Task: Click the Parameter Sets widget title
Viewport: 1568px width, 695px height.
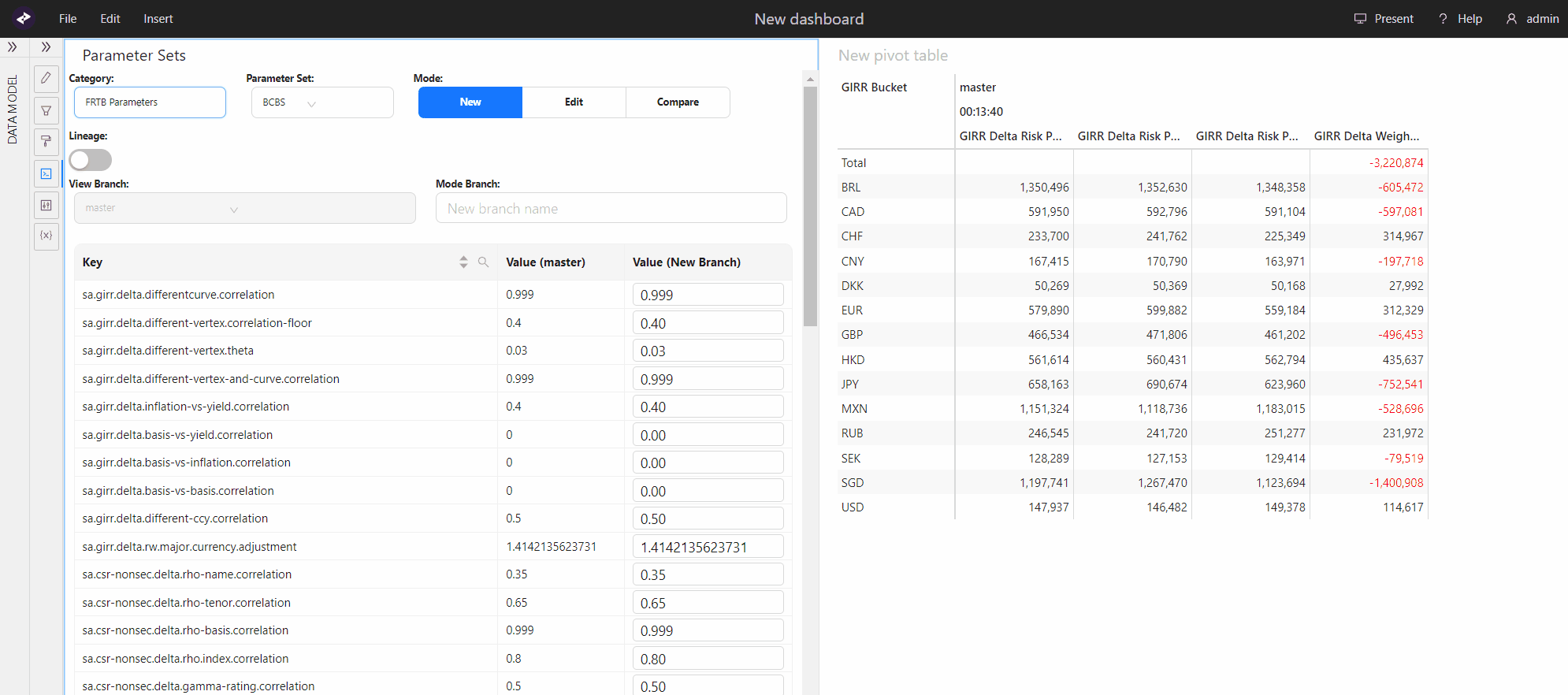Action: pos(134,55)
